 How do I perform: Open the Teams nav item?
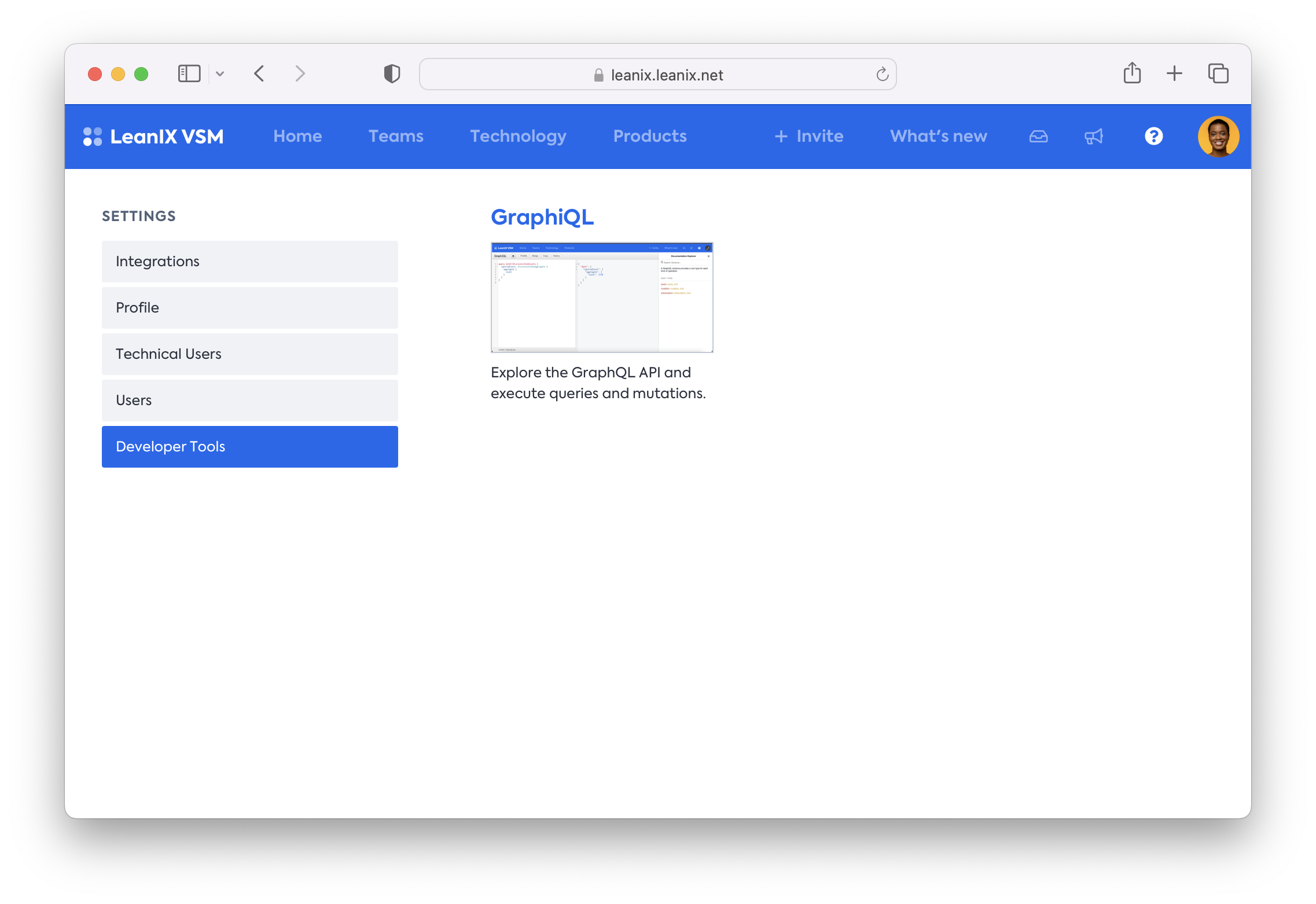[x=396, y=137]
